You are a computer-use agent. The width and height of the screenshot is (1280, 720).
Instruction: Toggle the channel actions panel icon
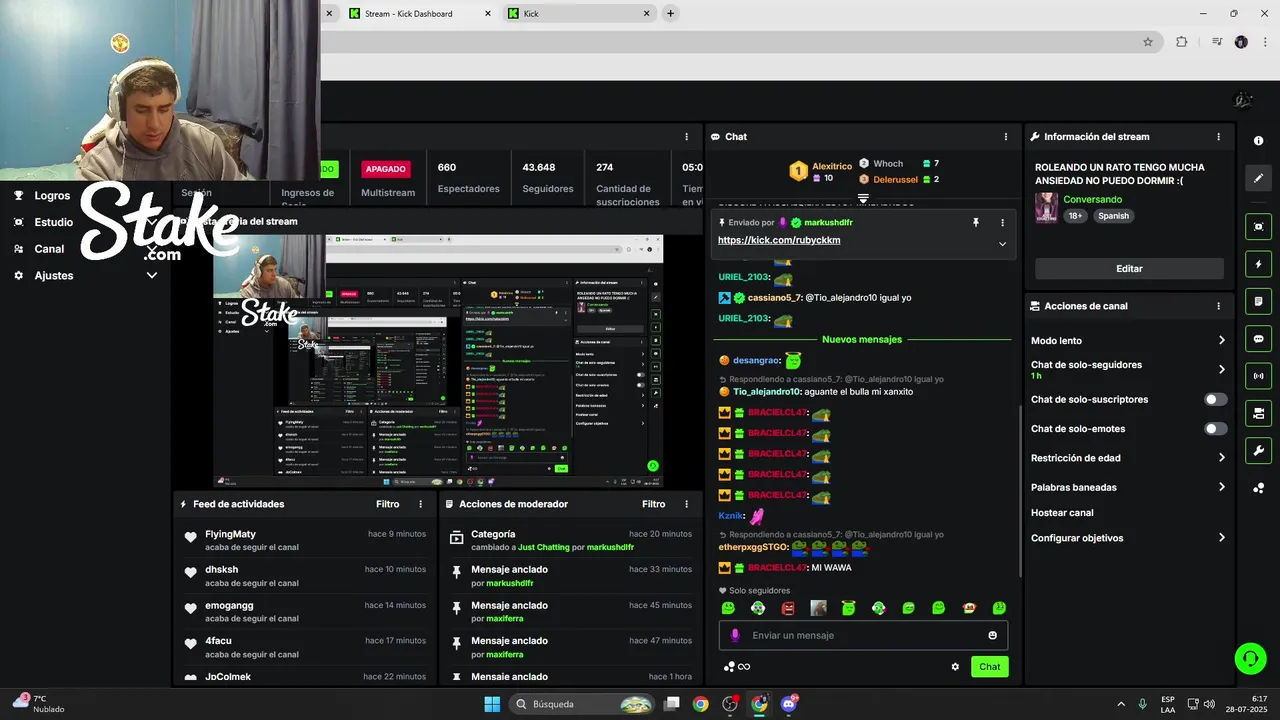click(x=1259, y=413)
